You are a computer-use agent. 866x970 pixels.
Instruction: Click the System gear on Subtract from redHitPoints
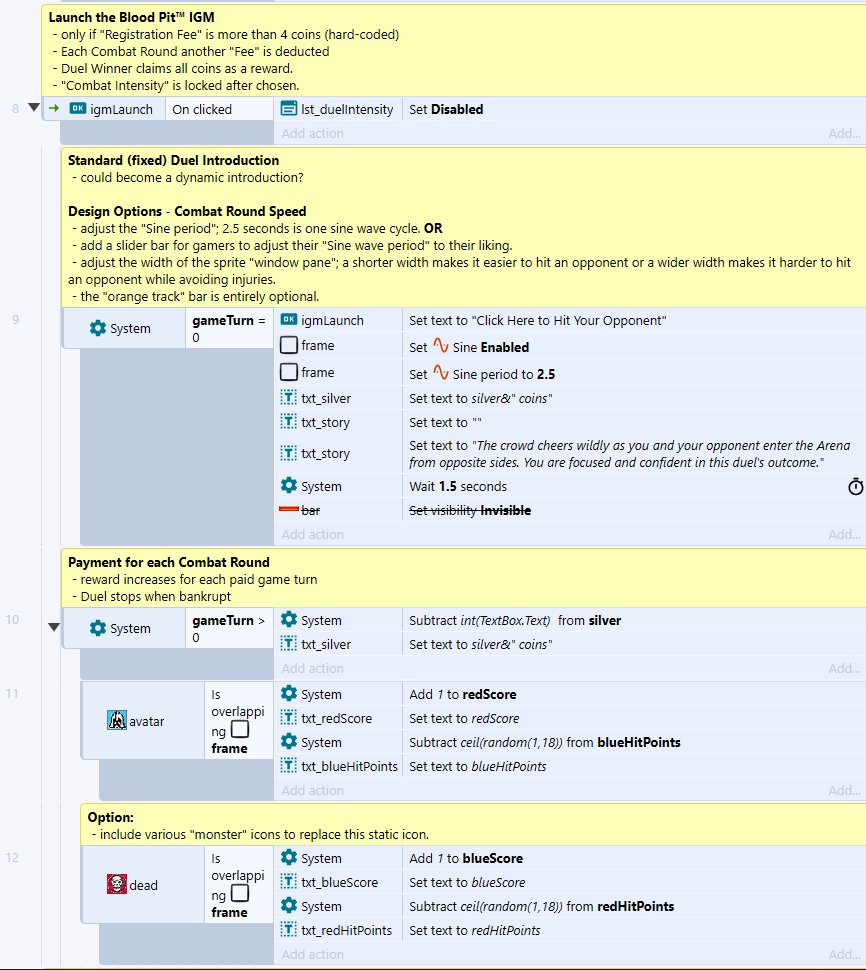pos(289,905)
